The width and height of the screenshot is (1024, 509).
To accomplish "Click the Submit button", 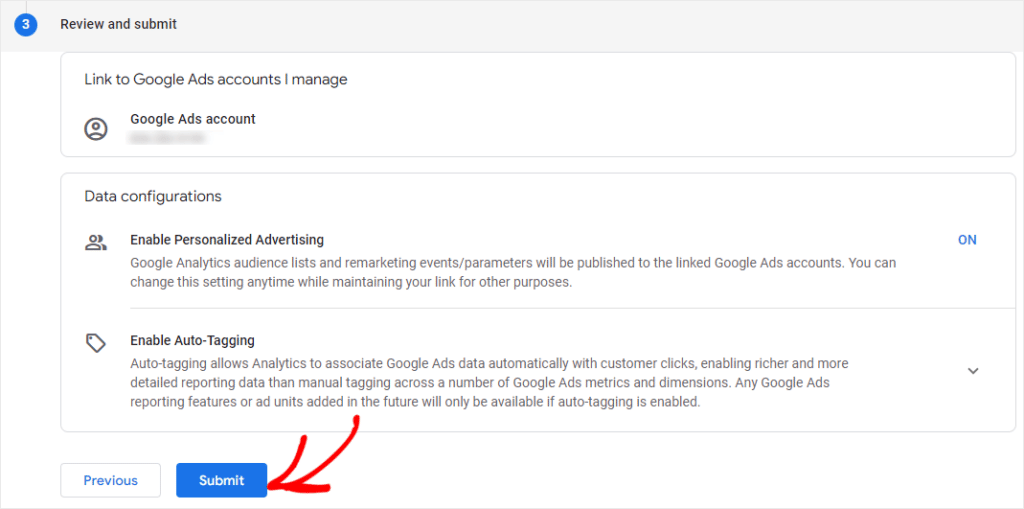I will tap(221, 480).
